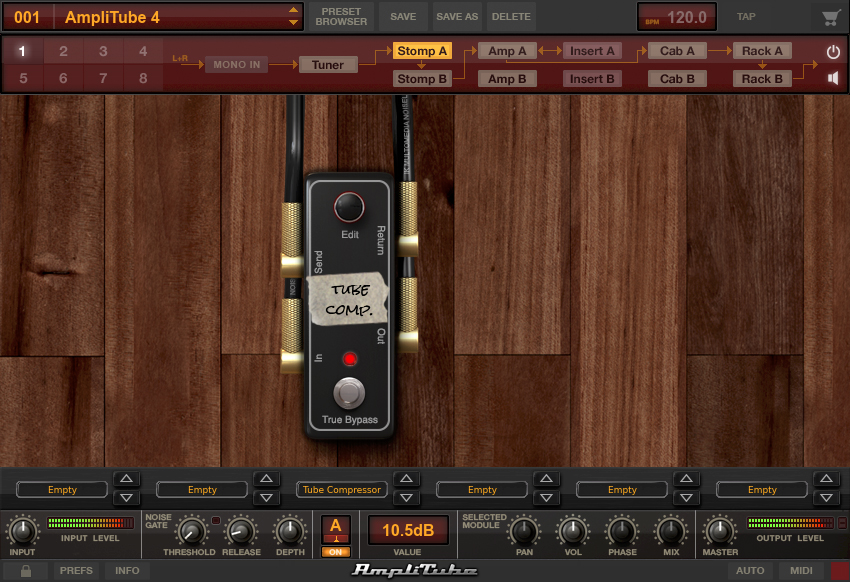This screenshot has height=582, width=850.
Task: Open the shopping cart store icon
Action: point(830,17)
